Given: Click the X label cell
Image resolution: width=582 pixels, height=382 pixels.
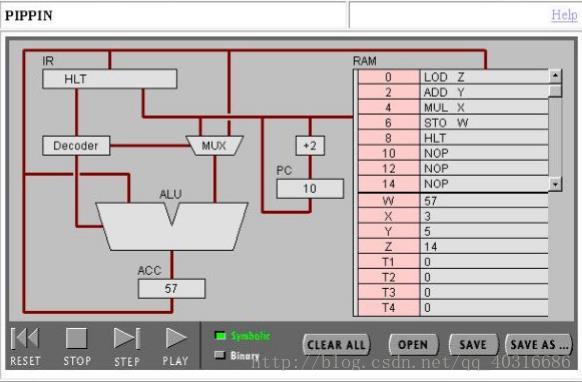Looking at the screenshot, I should pos(389,216).
